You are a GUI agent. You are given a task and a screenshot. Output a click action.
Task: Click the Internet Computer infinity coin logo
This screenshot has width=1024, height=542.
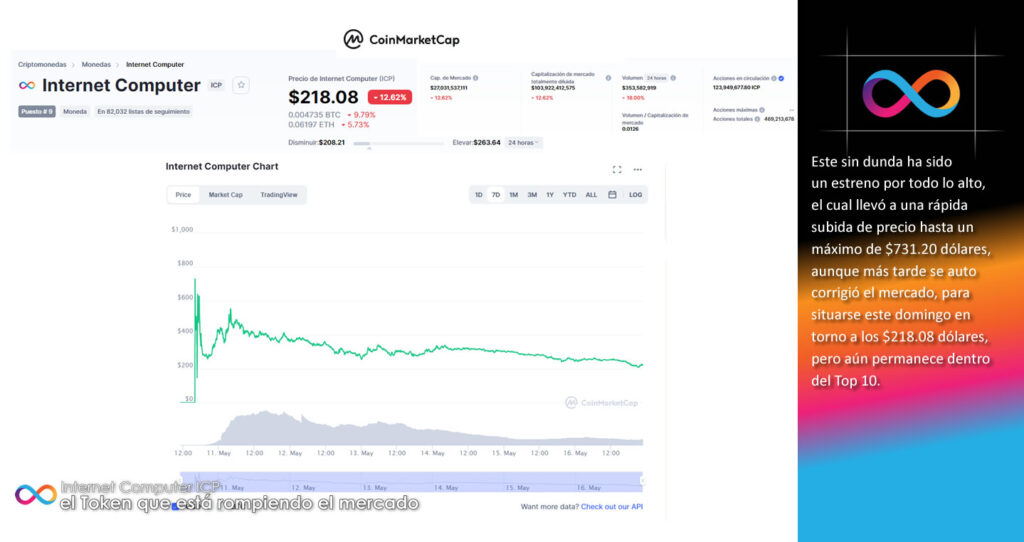(x=27, y=85)
